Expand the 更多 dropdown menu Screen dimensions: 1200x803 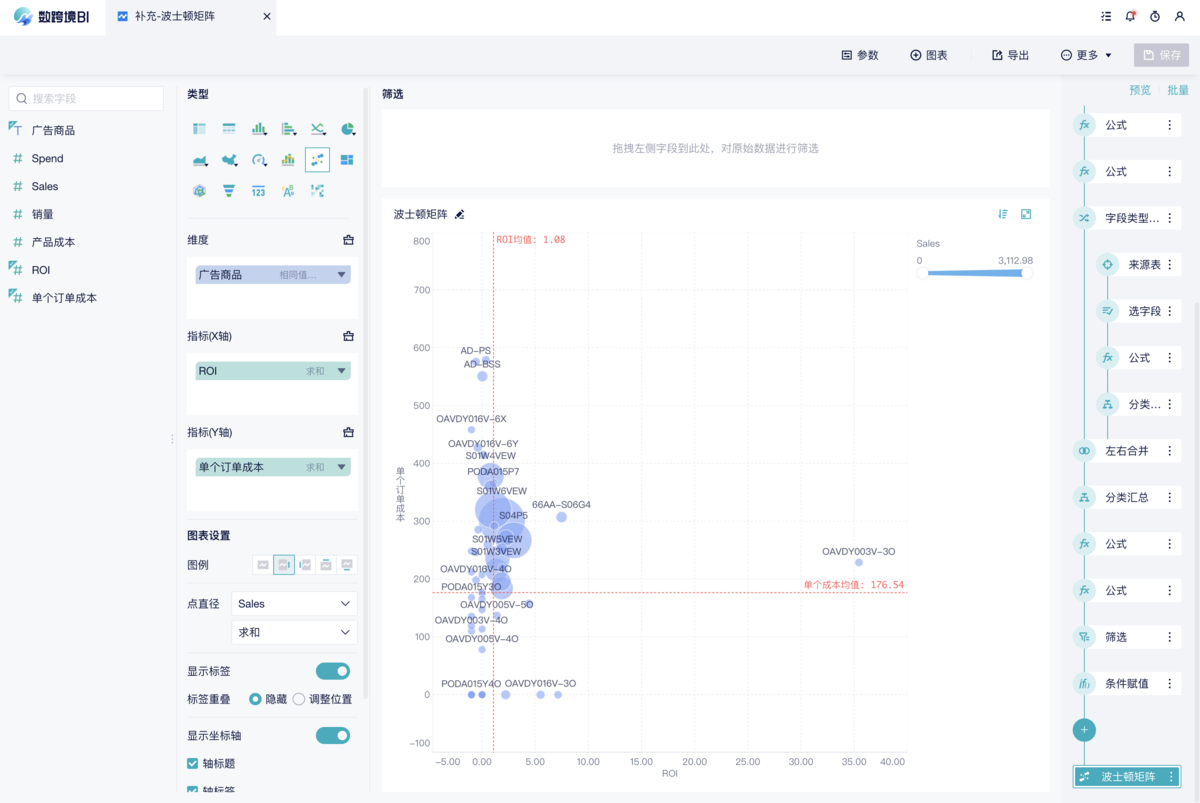coord(1086,55)
